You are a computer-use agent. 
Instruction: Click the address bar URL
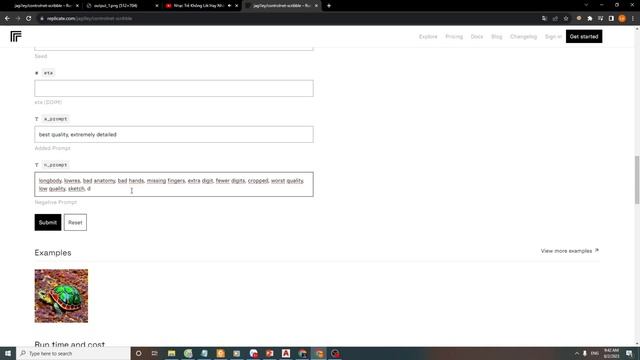[x=89, y=18]
